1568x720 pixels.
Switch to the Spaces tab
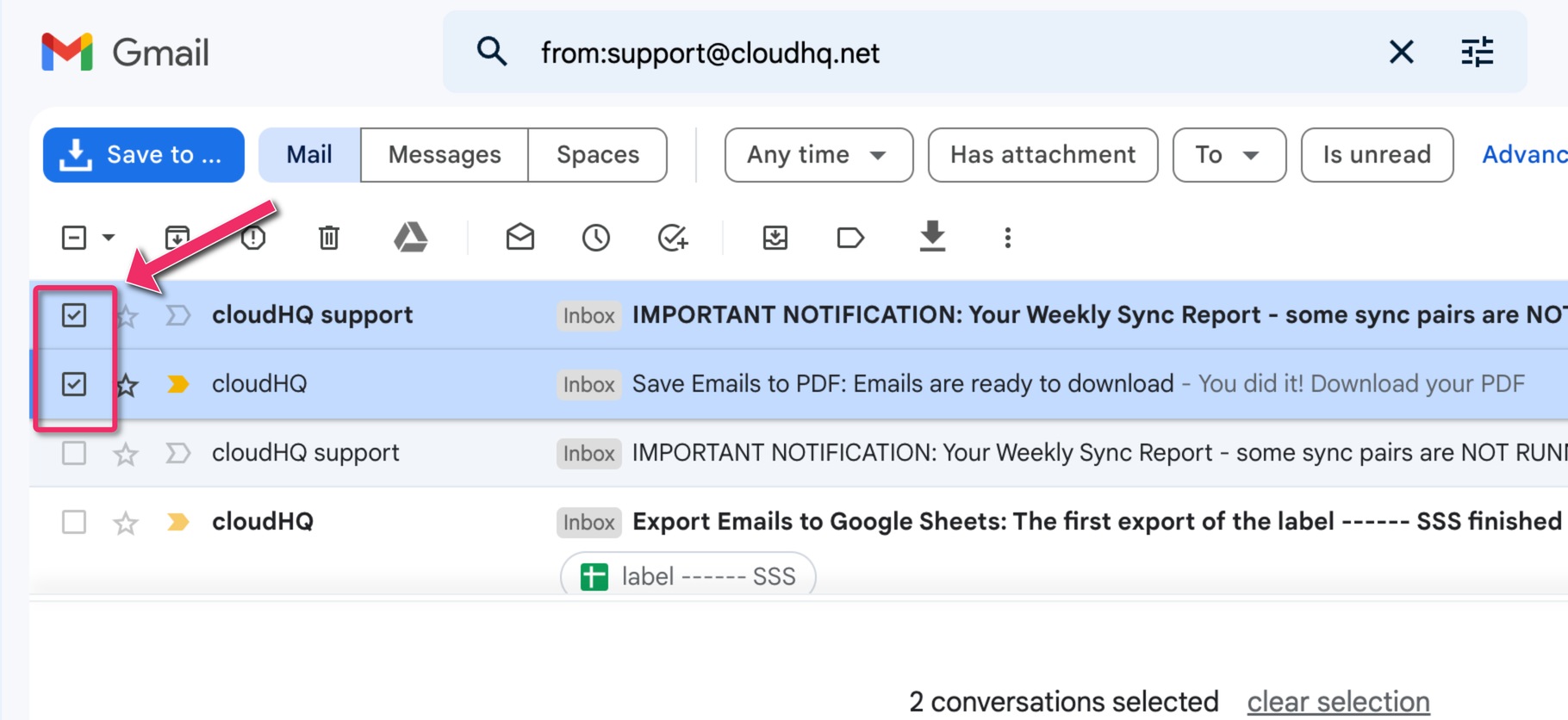click(598, 155)
